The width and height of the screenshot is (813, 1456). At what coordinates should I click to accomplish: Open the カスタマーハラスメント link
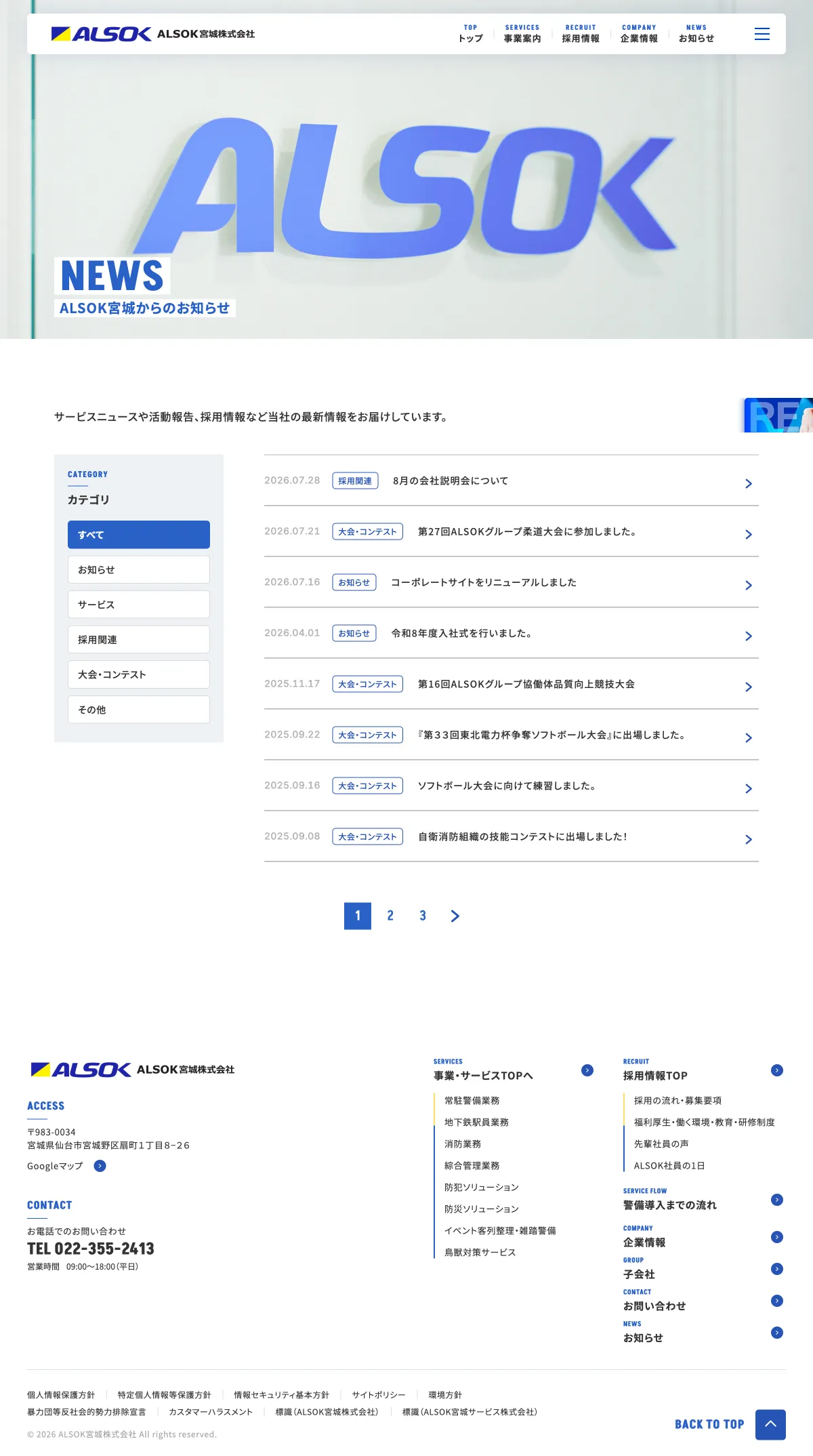[x=211, y=1412]
